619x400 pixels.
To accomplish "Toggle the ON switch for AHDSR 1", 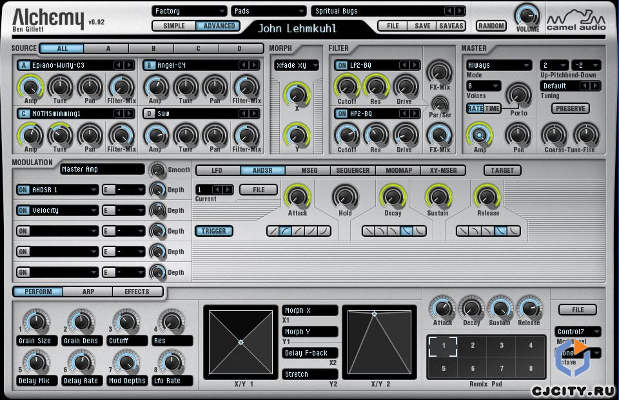I will [23, 189].
